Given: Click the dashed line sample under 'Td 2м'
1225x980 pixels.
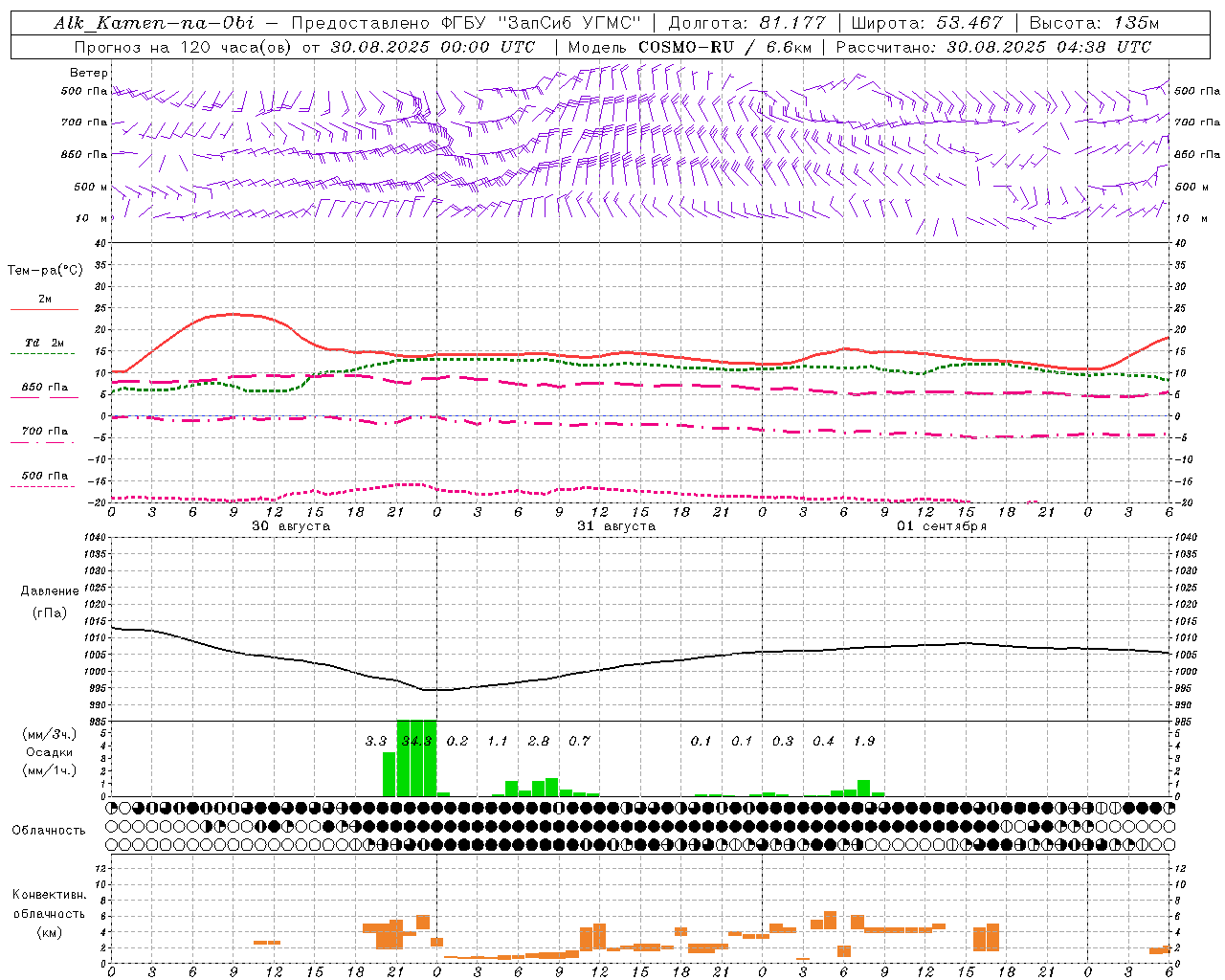Looking at the screenshot, I should (x=42, y=354).
